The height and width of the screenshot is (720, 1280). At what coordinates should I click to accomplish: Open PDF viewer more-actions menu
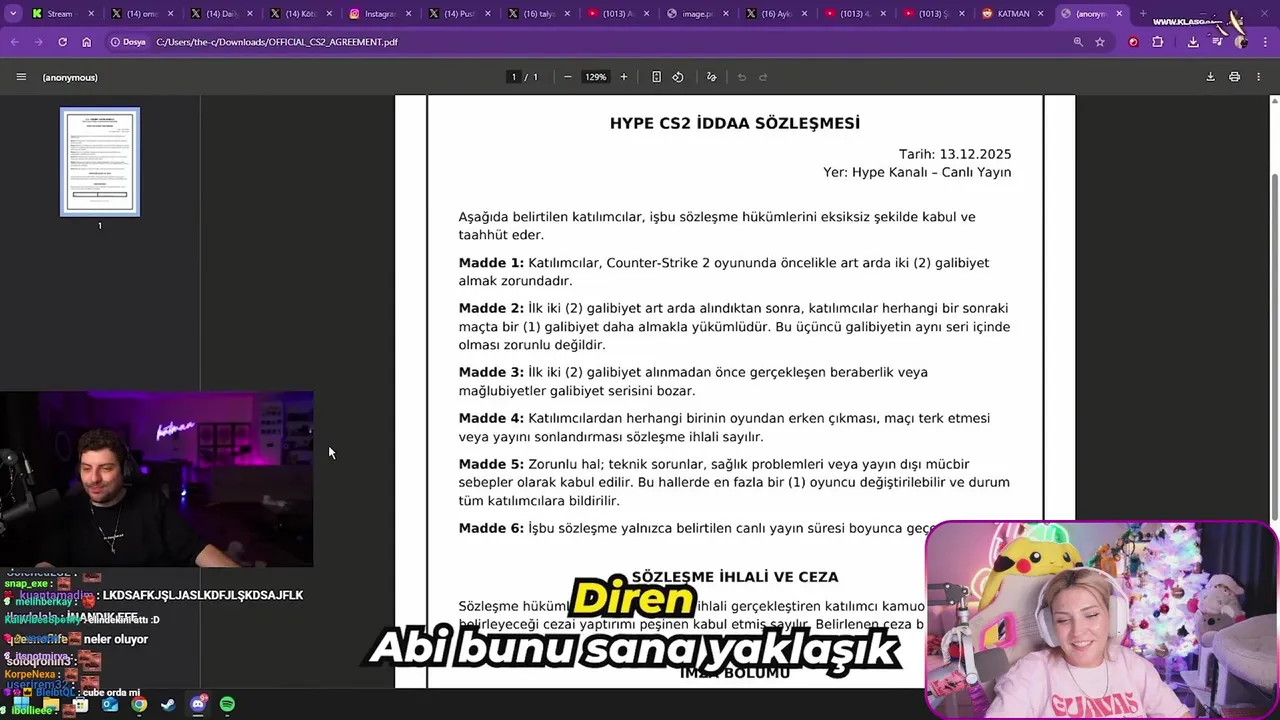click(x=1258, y=77)
